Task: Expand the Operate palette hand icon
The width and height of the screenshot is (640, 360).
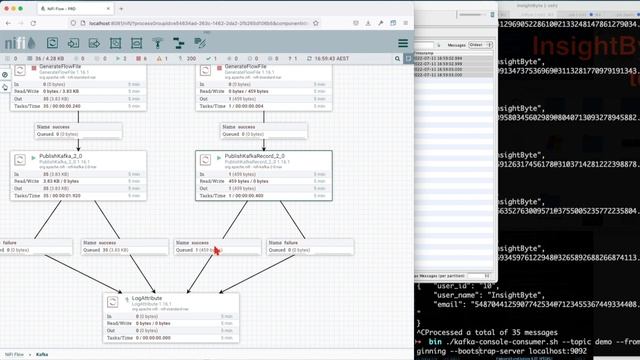Action: pos(5,87)
